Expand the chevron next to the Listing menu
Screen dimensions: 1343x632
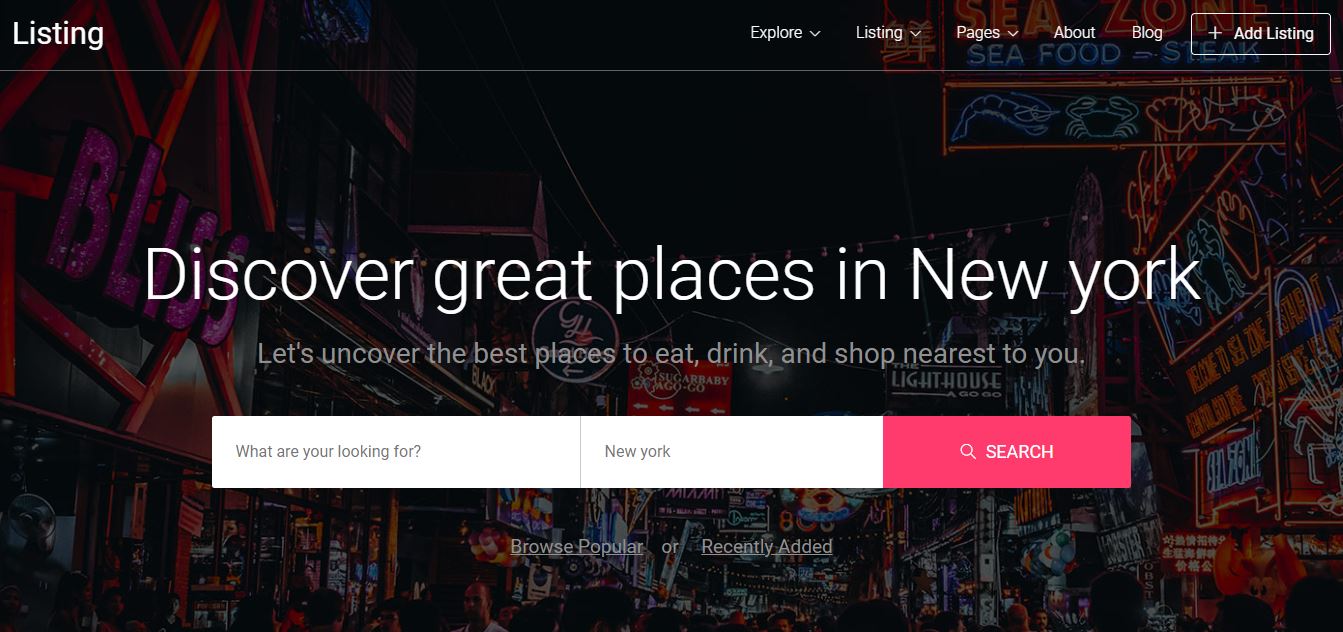(915, 34)
